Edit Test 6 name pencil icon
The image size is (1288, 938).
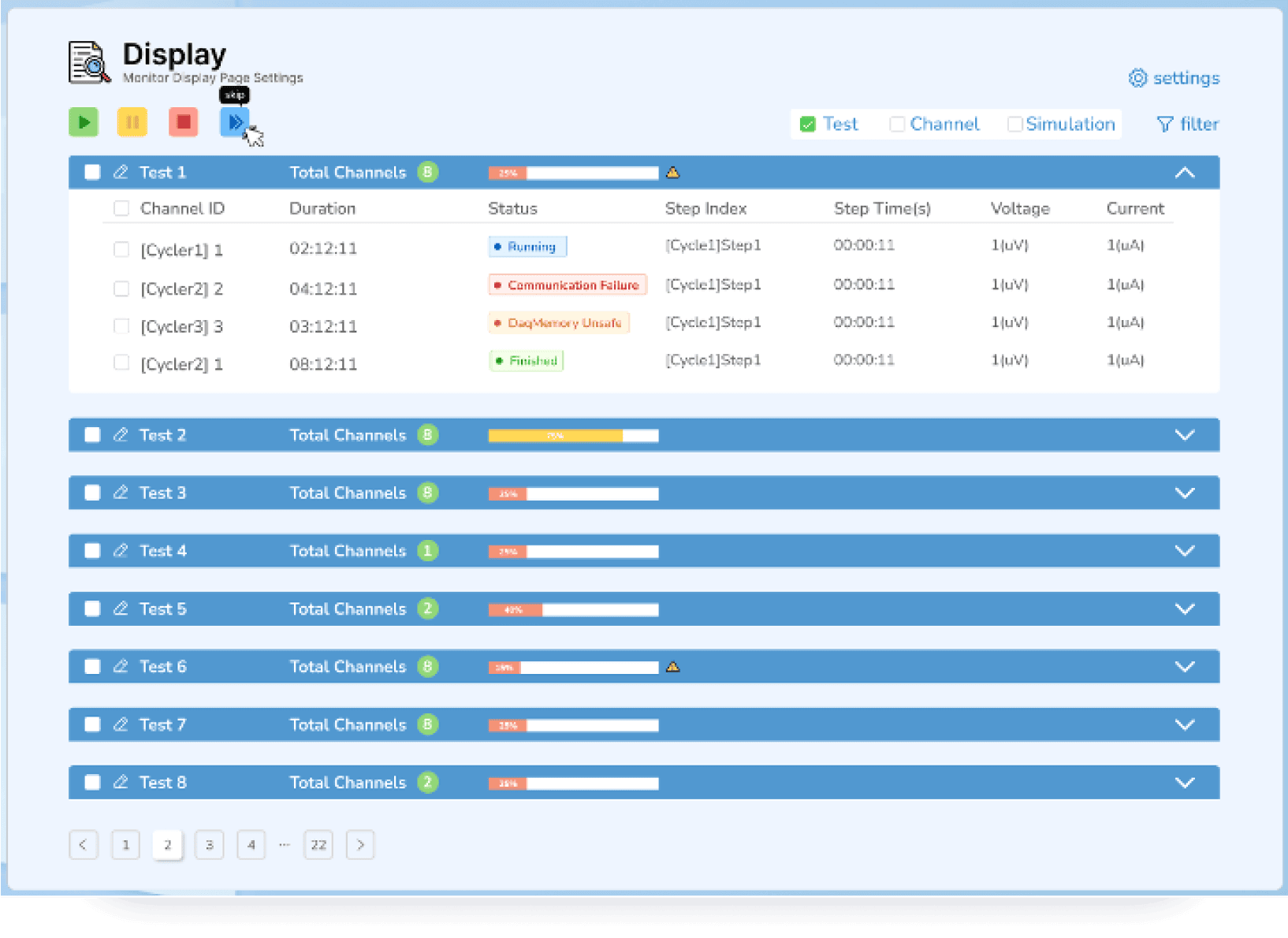(121, 666)
